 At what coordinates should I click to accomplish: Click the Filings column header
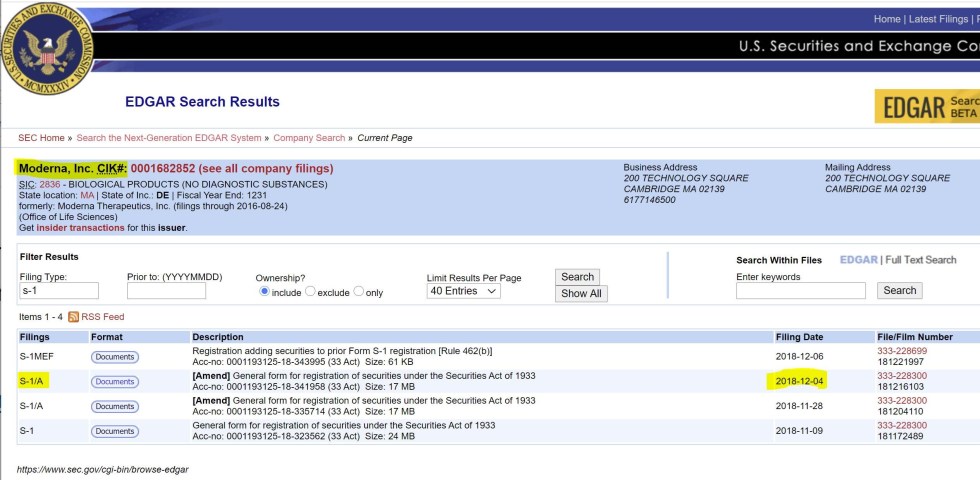(34, 337)
